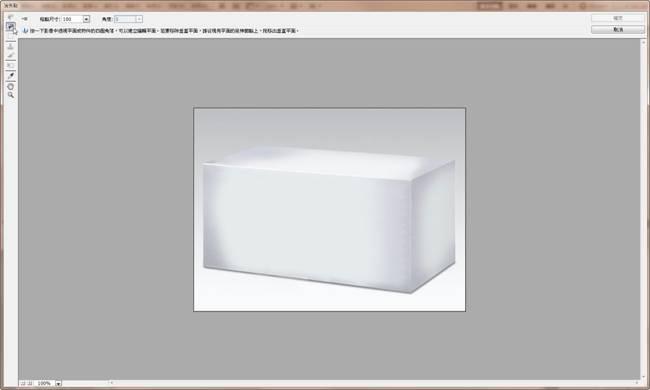650x390 pixels.
Task: Click the Cancel button
Action: [x=618, y=29]
